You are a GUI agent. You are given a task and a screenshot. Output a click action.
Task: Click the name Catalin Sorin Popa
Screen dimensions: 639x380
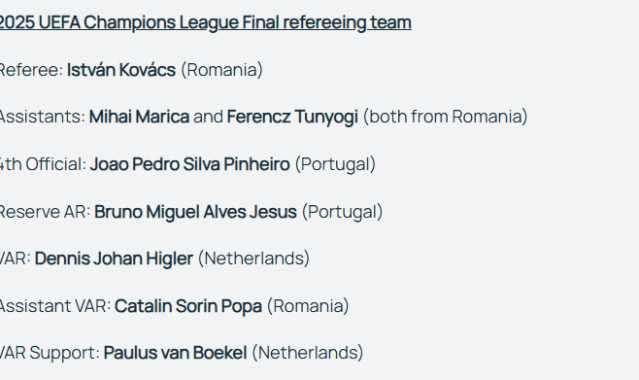pyautogui.click(x=188, y=306)
